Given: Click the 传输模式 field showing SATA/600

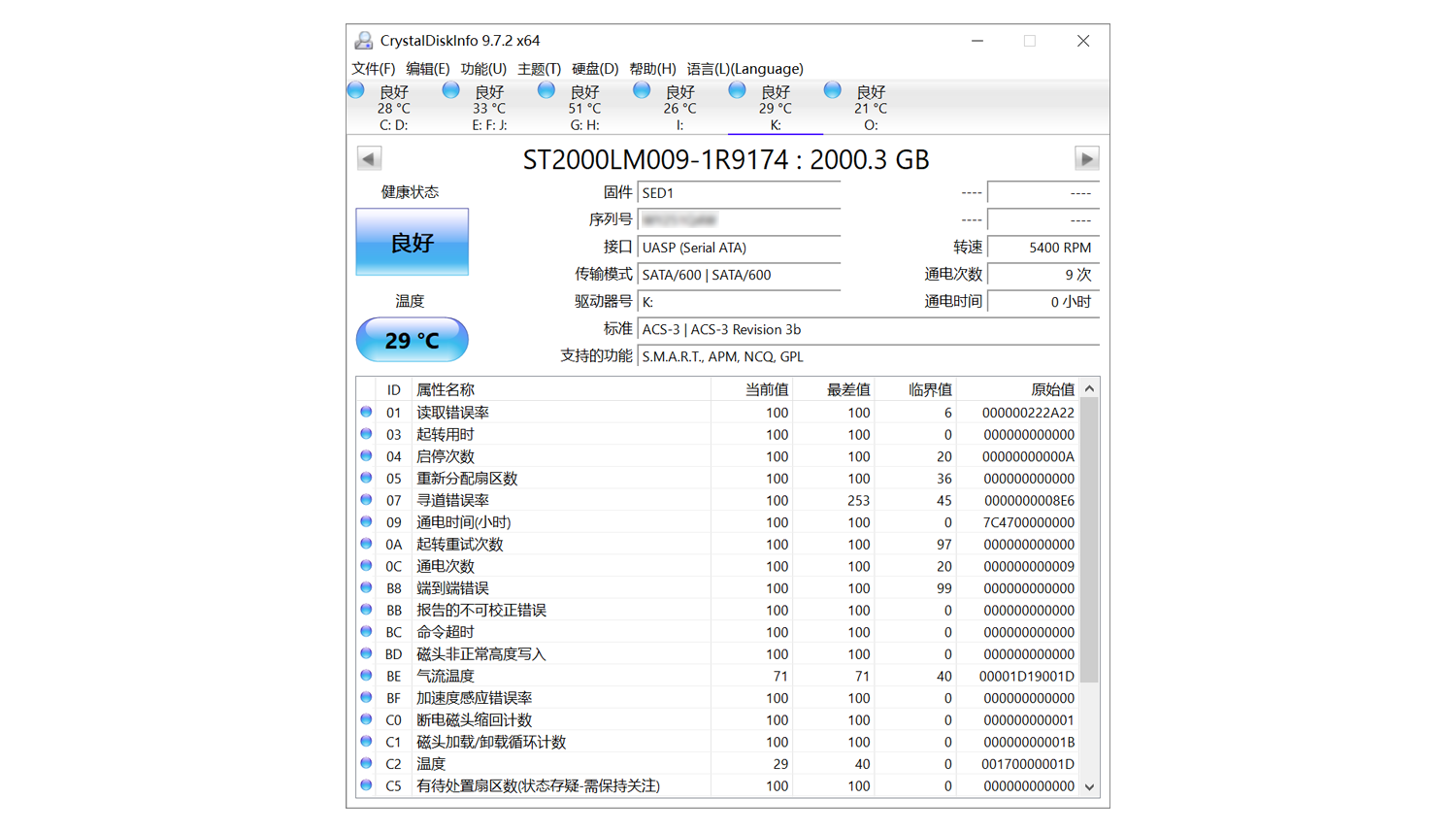Looking at the screenshot, I should (x=739, y=275).
